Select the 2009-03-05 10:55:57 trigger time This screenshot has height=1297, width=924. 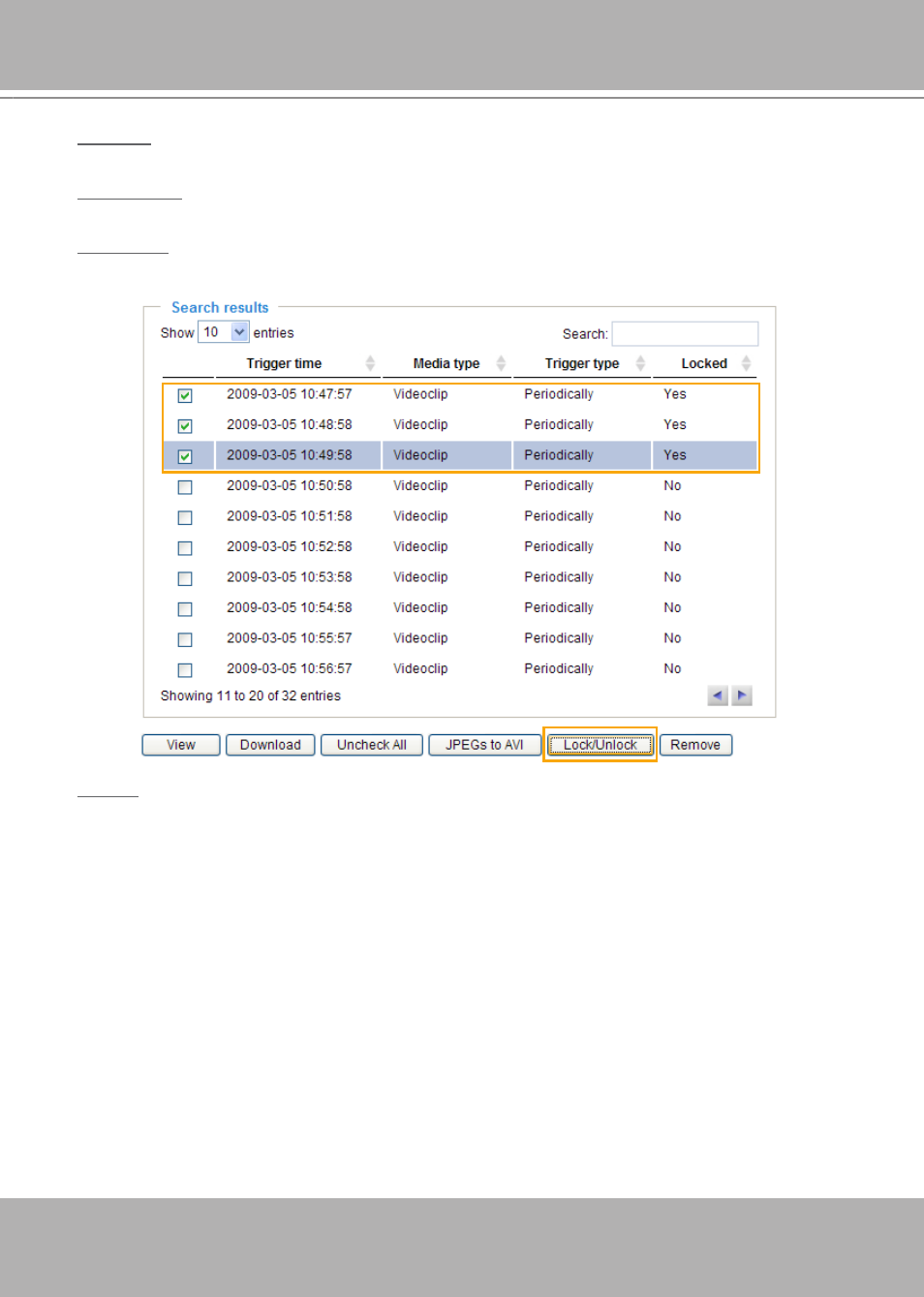click(290, 638)
